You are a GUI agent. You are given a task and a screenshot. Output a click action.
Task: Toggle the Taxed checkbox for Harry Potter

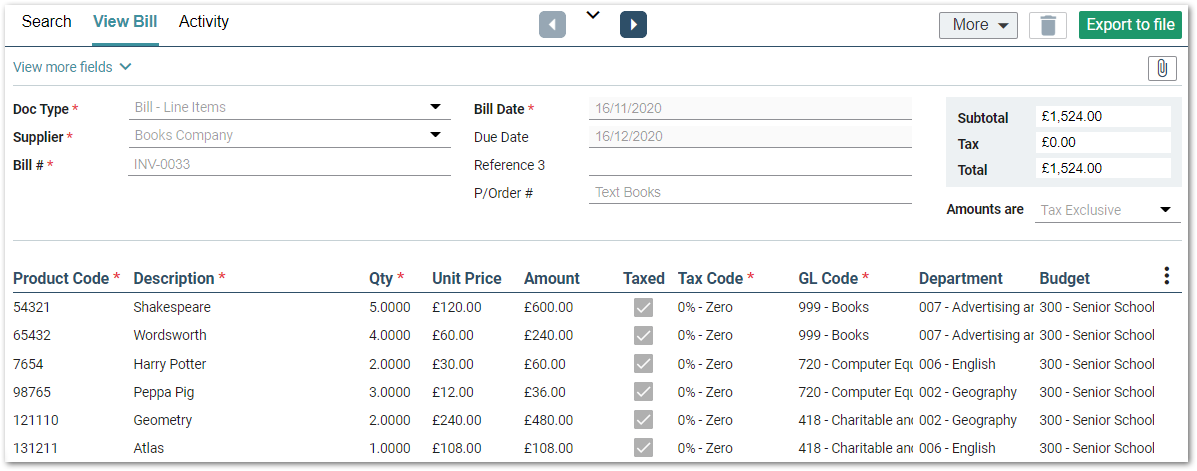pos(643,364)
